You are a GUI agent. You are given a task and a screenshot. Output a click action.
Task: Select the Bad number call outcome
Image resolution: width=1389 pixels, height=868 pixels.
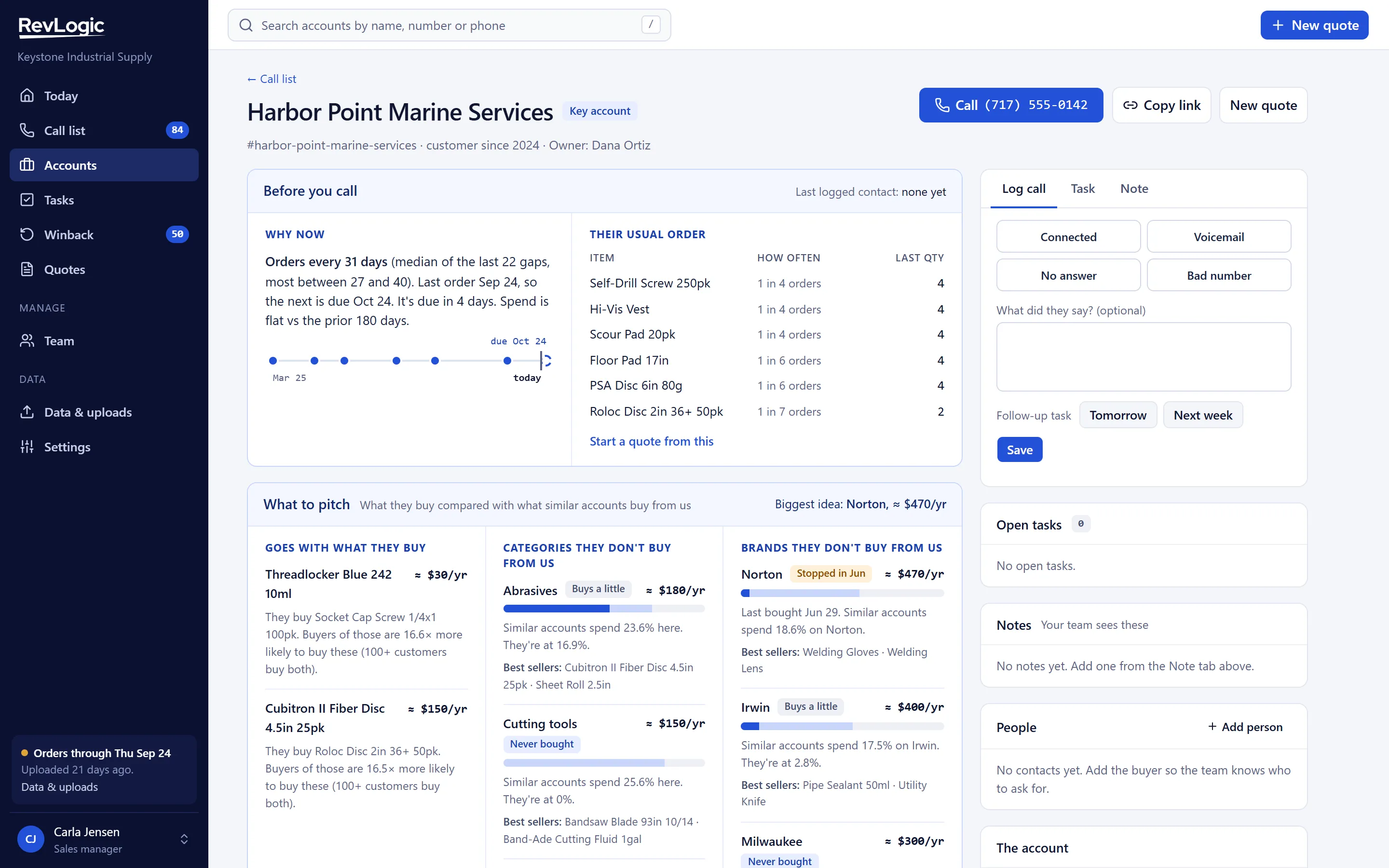click(1219, 275)
